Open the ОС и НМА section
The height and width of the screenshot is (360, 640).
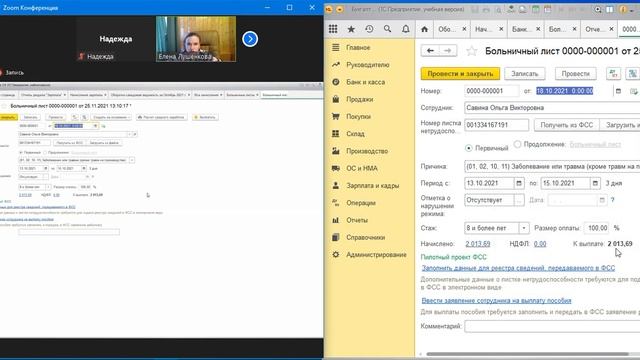pos(362,168)
